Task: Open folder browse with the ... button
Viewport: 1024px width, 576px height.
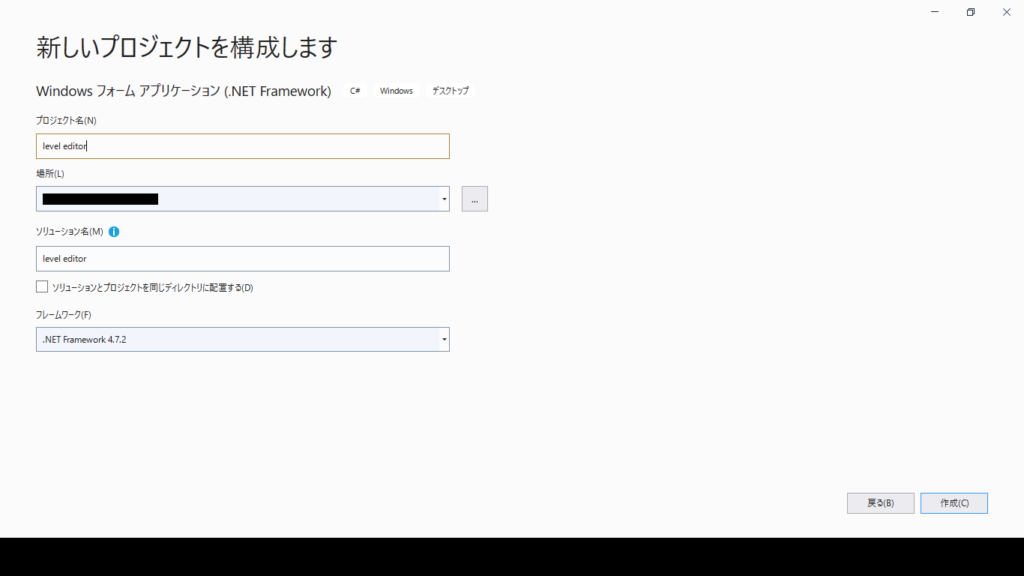Action: [x=474, y=199]
